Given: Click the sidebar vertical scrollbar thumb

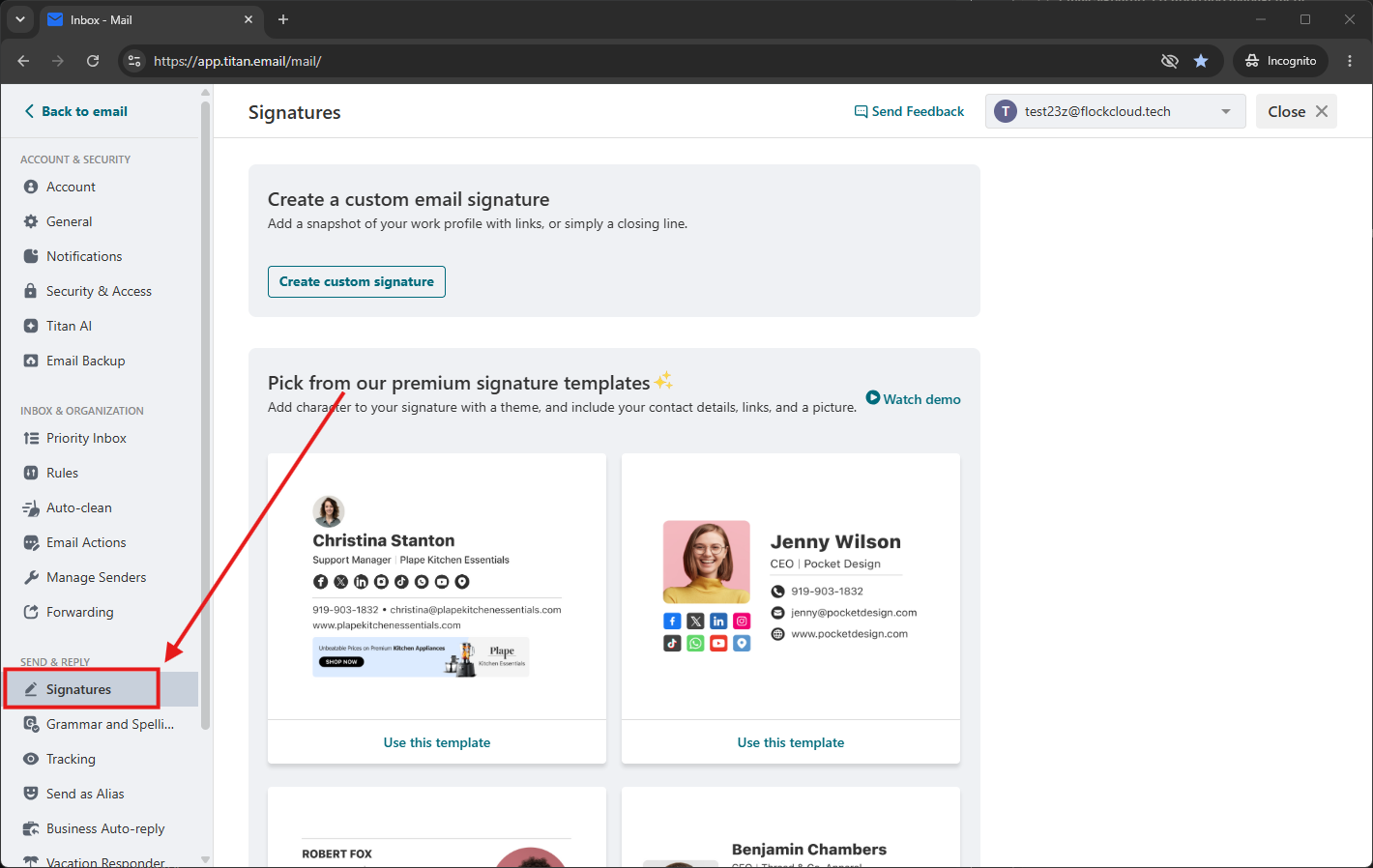Looking at the screenshot, I should (205, 416).
